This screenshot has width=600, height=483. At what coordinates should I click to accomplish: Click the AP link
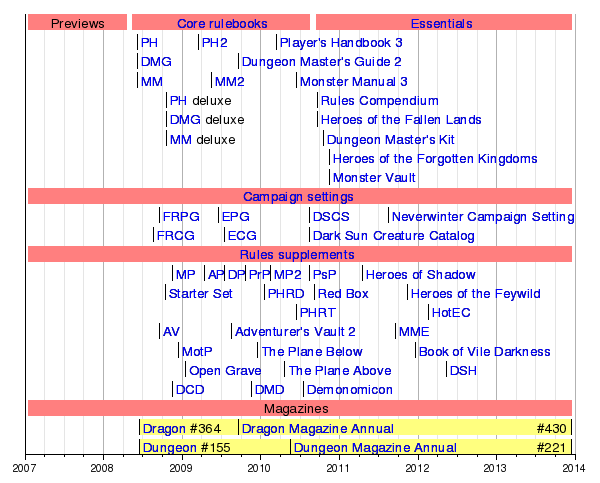[216, 274]
